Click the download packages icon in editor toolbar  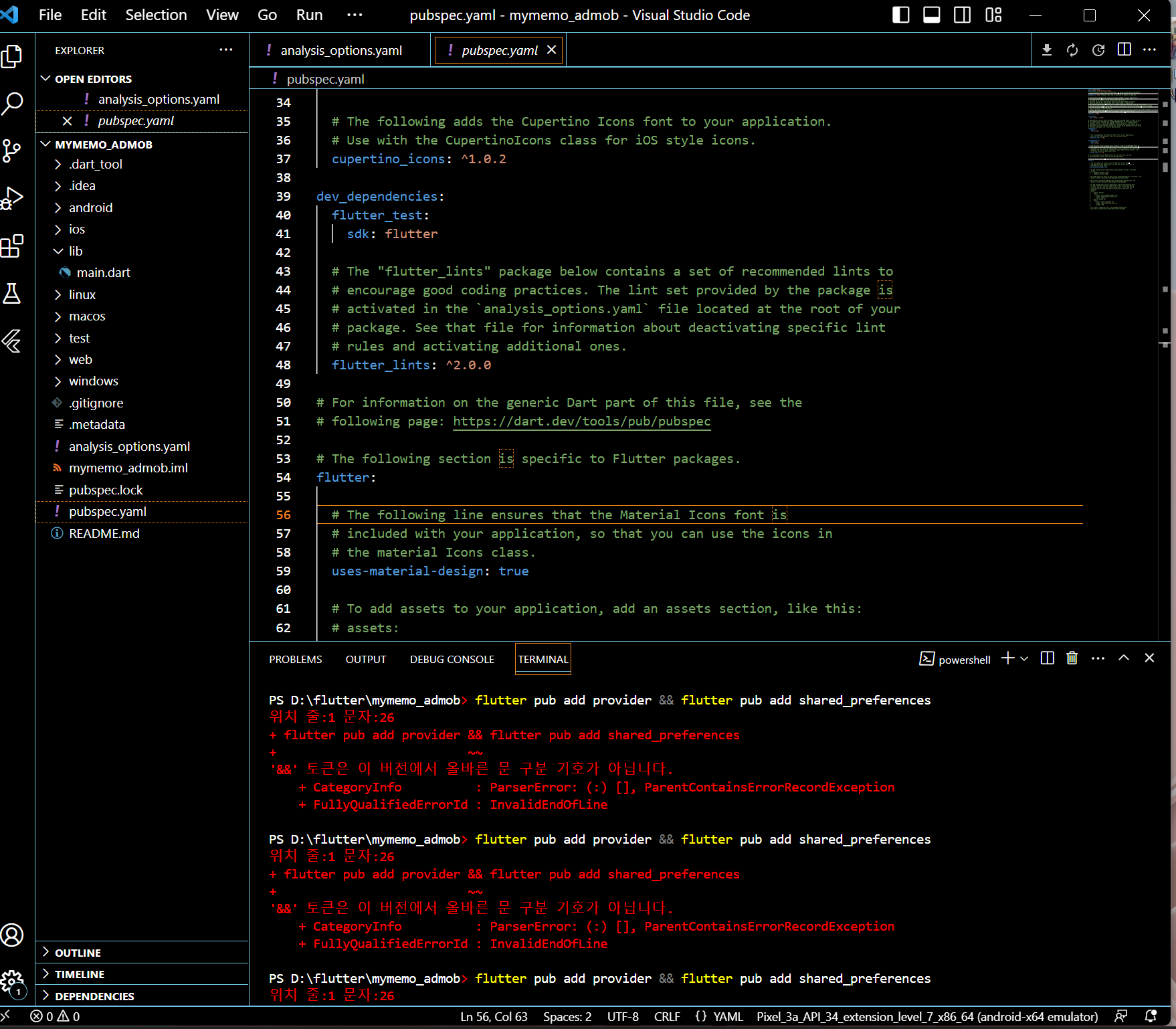[1047, 50]
